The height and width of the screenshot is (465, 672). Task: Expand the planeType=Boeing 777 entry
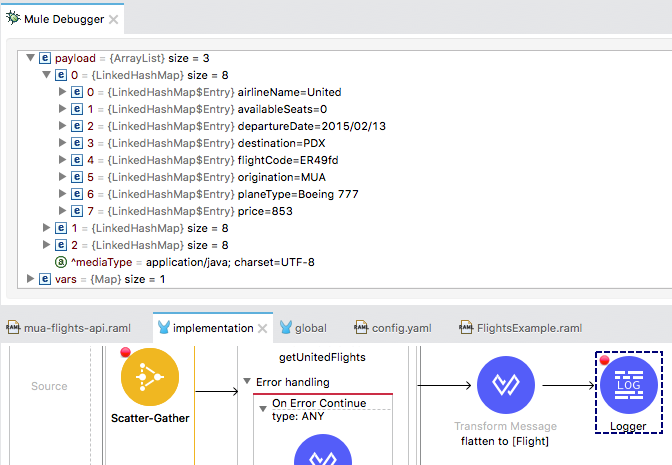pyautogui.click(x=62, y=193)
